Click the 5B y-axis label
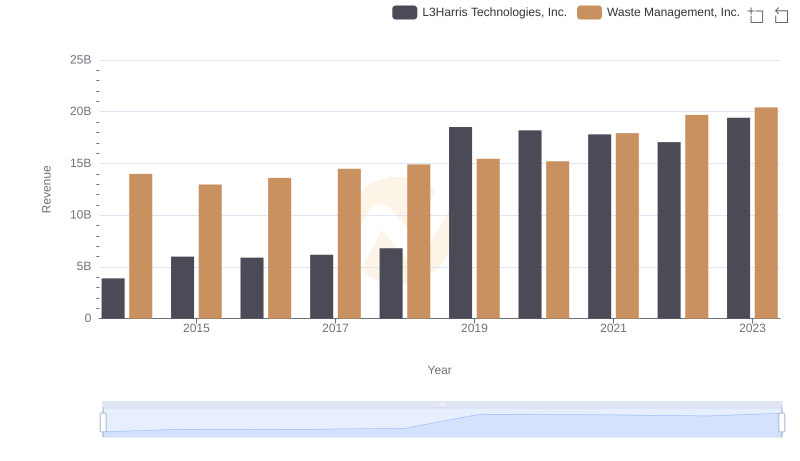Screen dimensions: 800x461 84,266
